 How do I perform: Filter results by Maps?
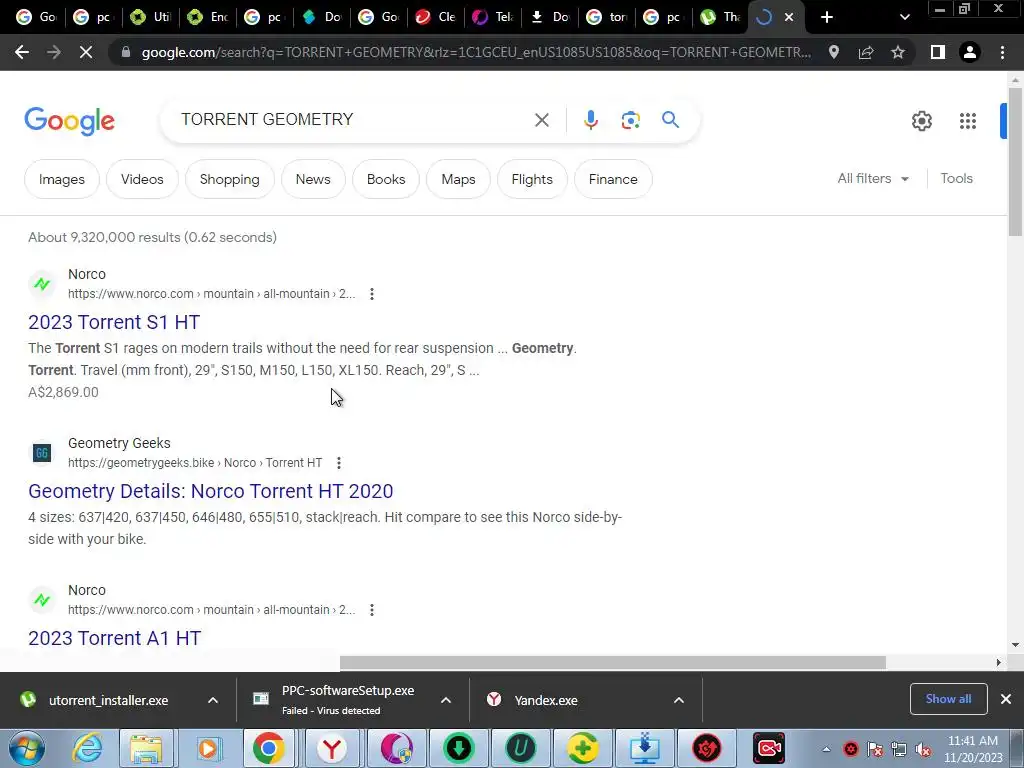tap(458, 179)
